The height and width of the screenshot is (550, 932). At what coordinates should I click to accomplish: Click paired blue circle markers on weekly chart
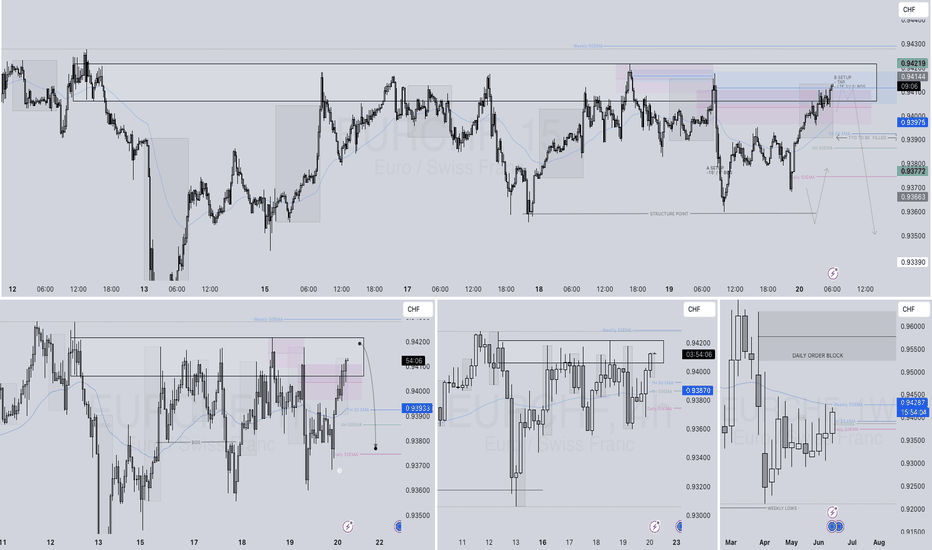(x=836, y=526)
